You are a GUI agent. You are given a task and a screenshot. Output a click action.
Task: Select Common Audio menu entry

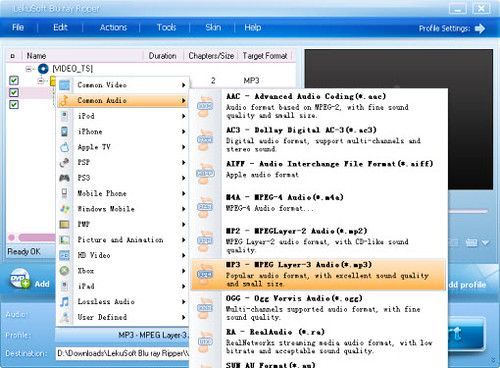(x=122, y=100)
